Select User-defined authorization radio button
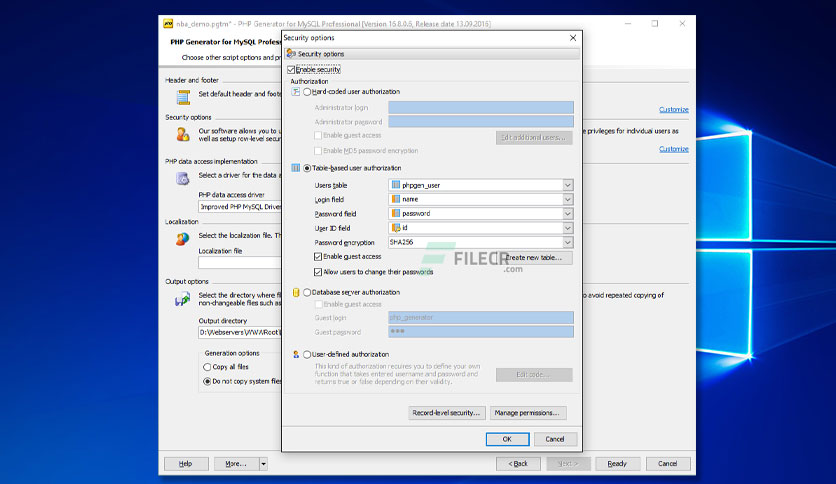 (x=307, y=354)
